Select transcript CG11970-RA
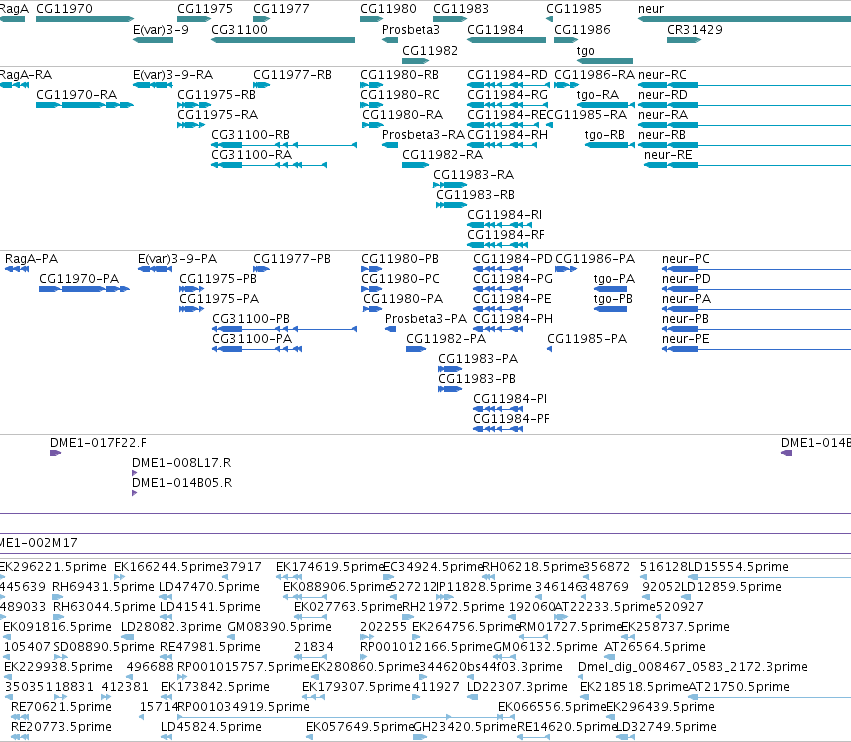851x742 pixels. tap(77, 95)
